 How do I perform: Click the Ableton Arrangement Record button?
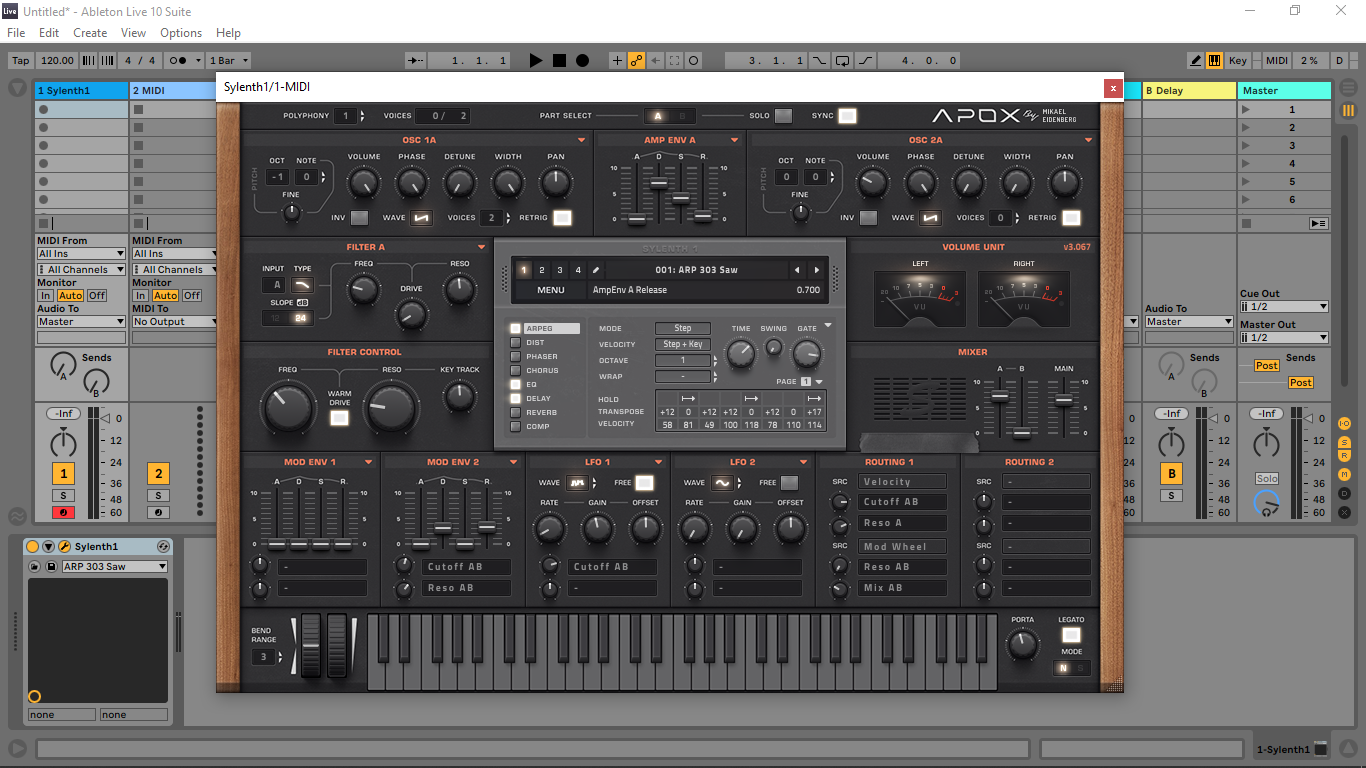pyautogui.click(x=582, y=61)
